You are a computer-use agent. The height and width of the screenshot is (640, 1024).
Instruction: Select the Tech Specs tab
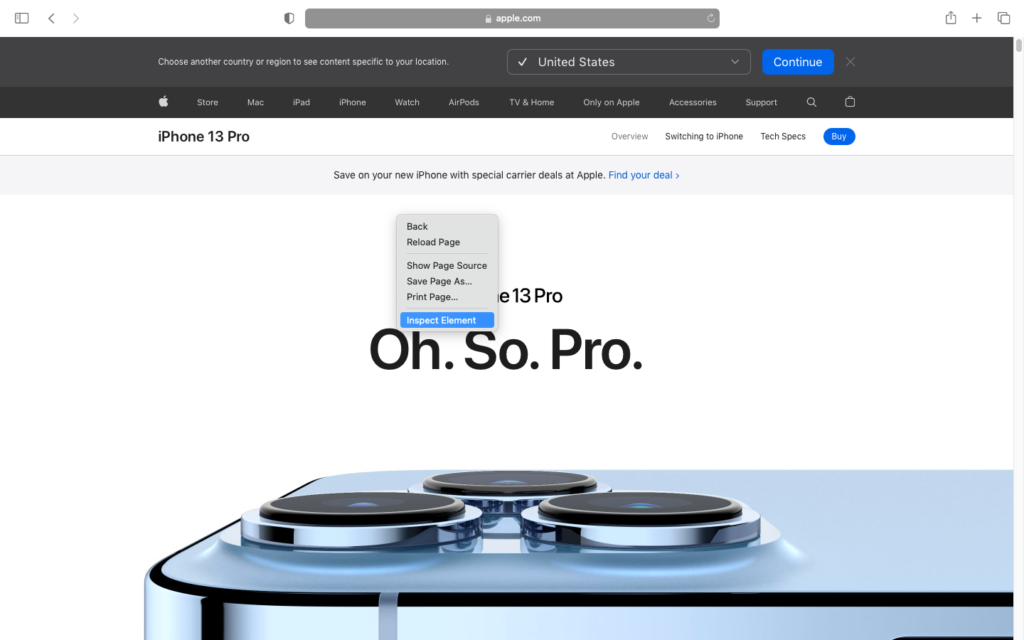click(783, 136)
